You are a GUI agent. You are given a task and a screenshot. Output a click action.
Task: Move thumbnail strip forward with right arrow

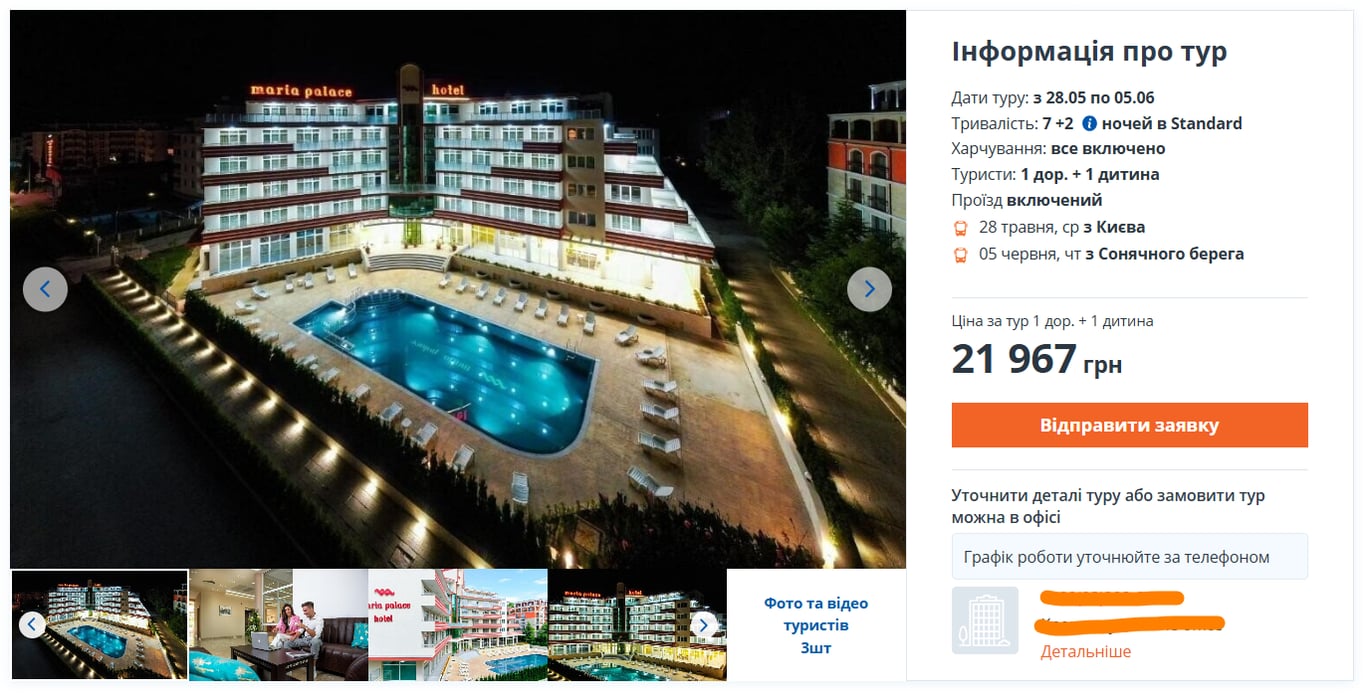point(703,625)
